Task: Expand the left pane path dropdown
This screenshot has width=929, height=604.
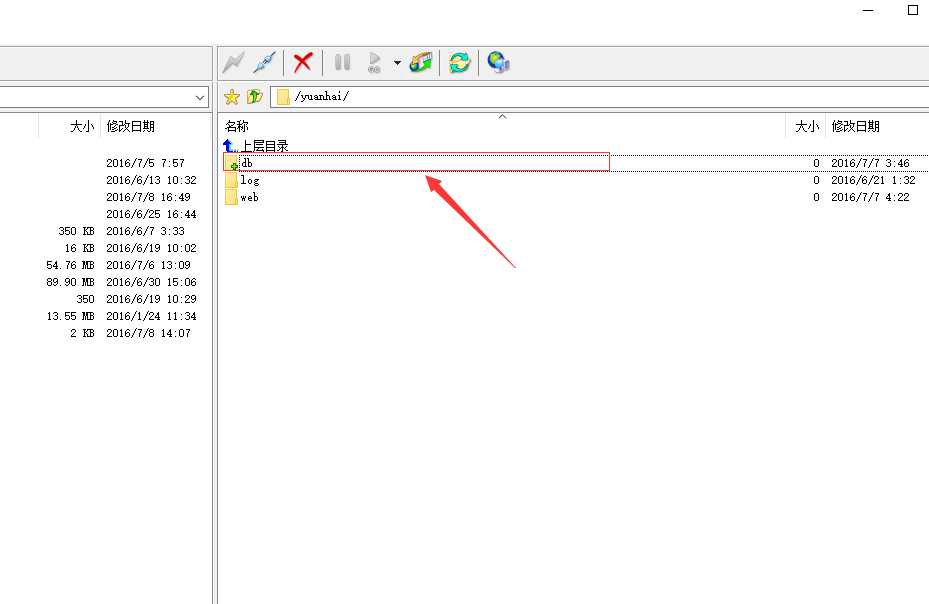Action: (199, 97)
